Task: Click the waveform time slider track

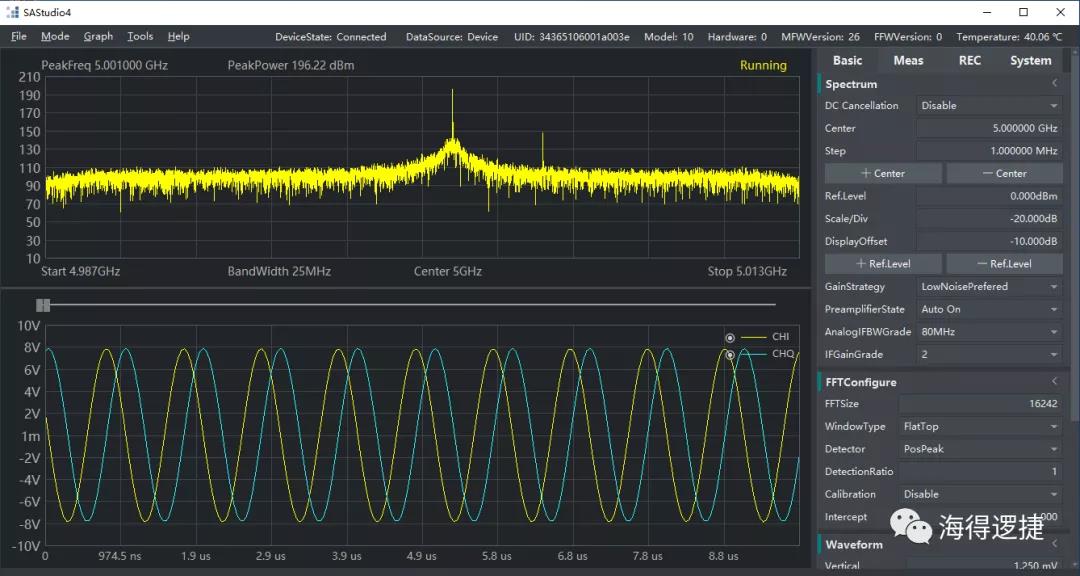Action: (413, 305)
